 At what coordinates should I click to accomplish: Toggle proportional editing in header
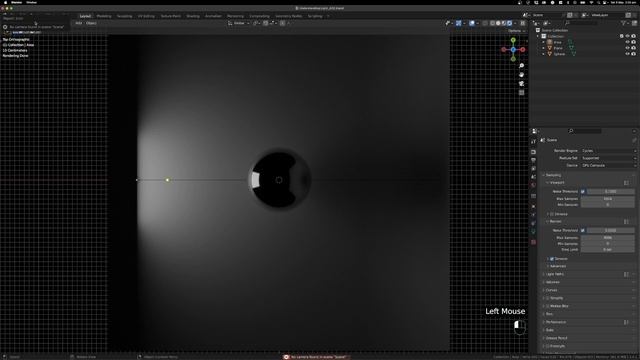click(x=282, y=23)
